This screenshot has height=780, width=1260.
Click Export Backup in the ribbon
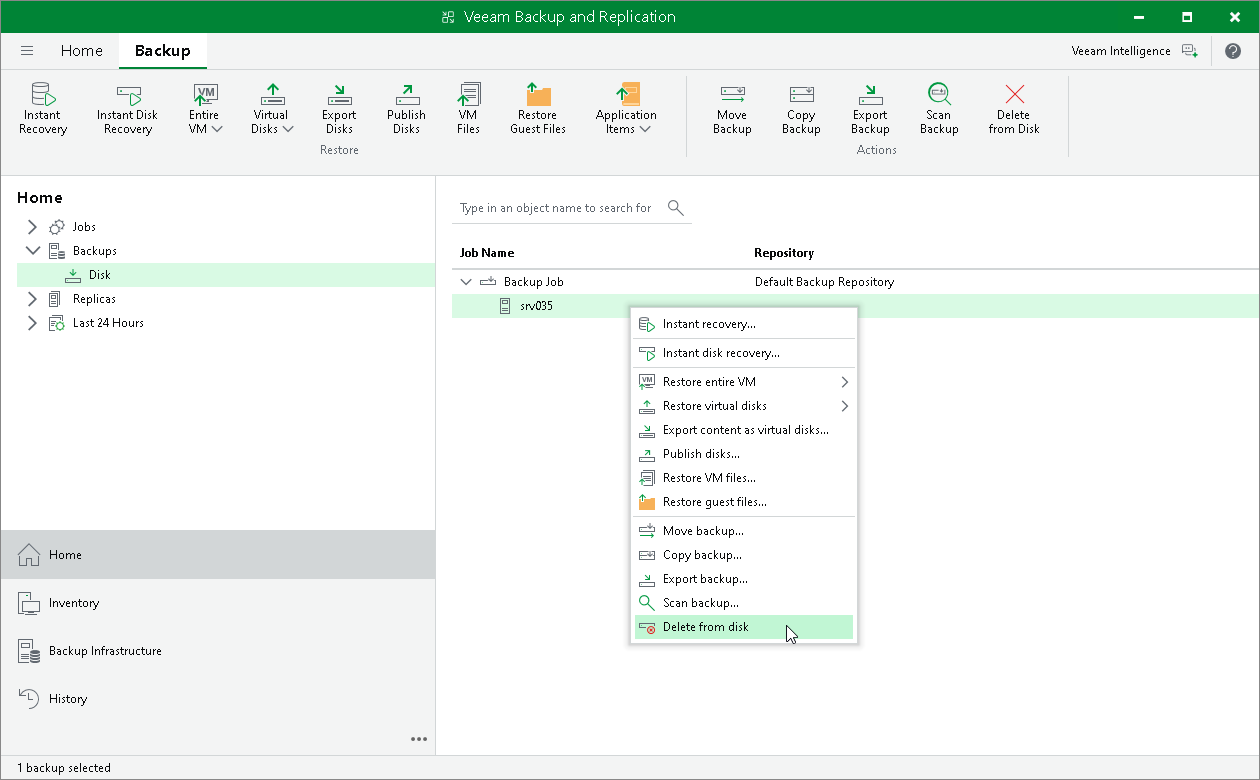coord(870,108)
